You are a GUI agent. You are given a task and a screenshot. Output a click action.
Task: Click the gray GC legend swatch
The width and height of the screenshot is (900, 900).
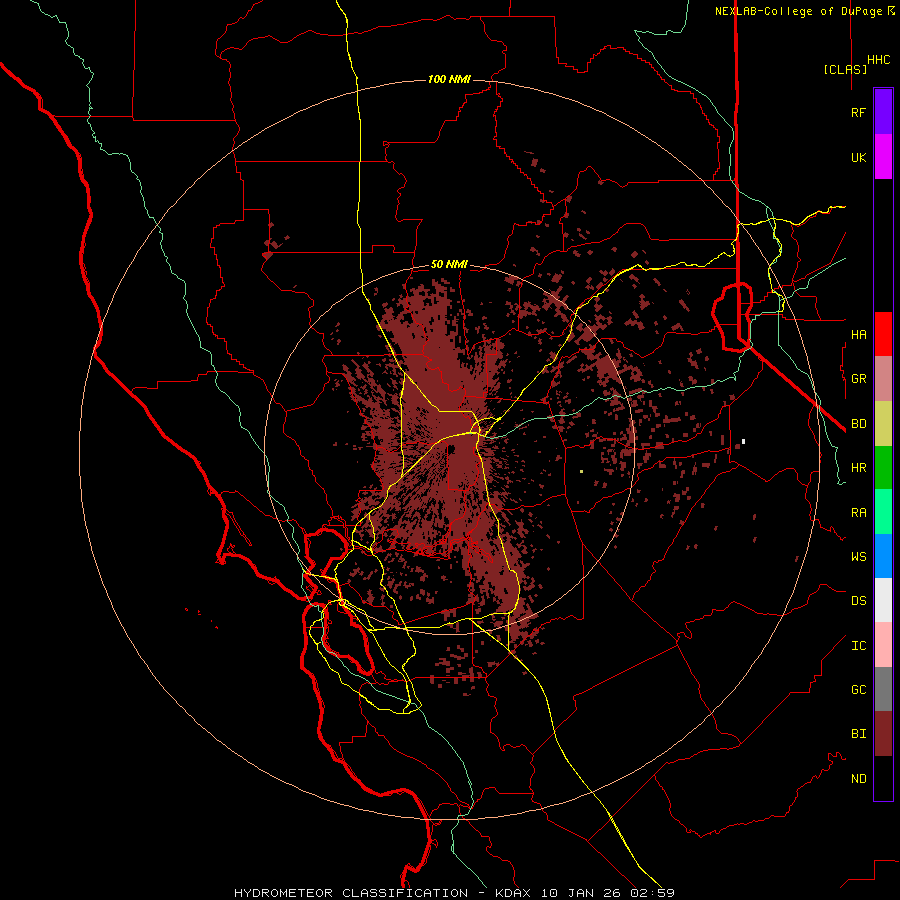(x=883, y=689)
